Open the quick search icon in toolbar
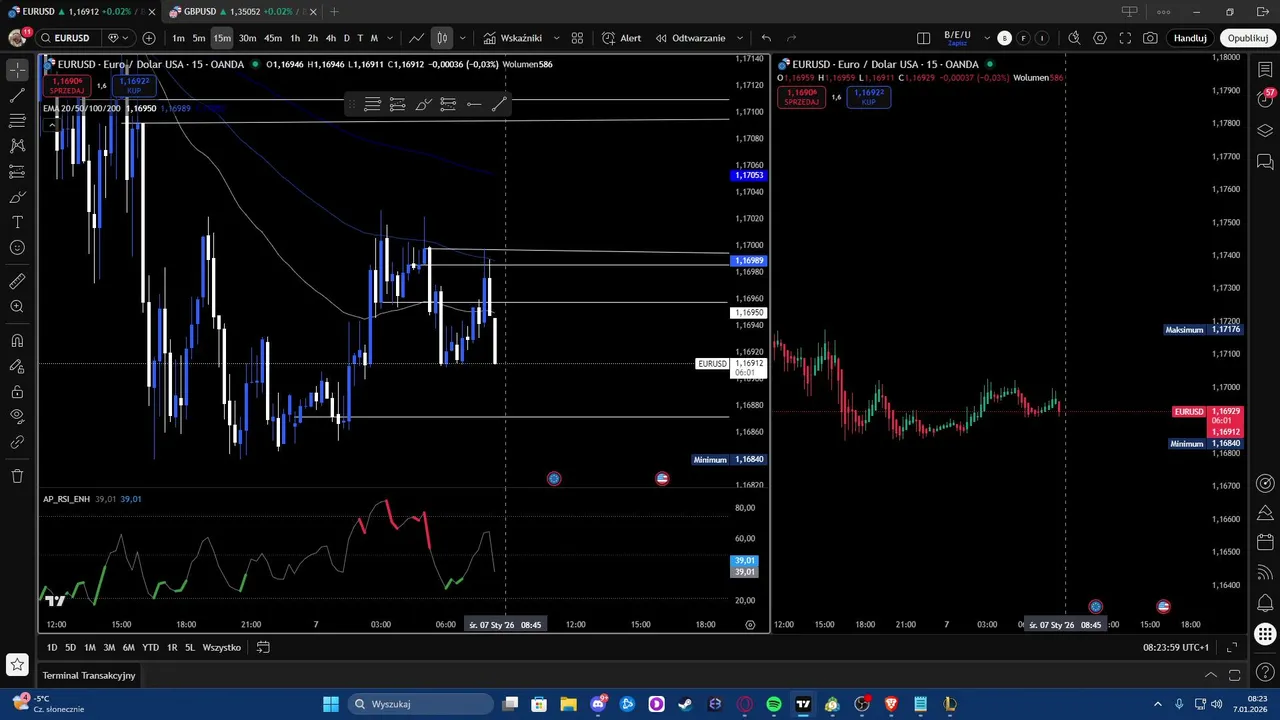Image resolution: width=1280 pixels, height=720 pixels. pyautogui.click(x=1074, y=38)
